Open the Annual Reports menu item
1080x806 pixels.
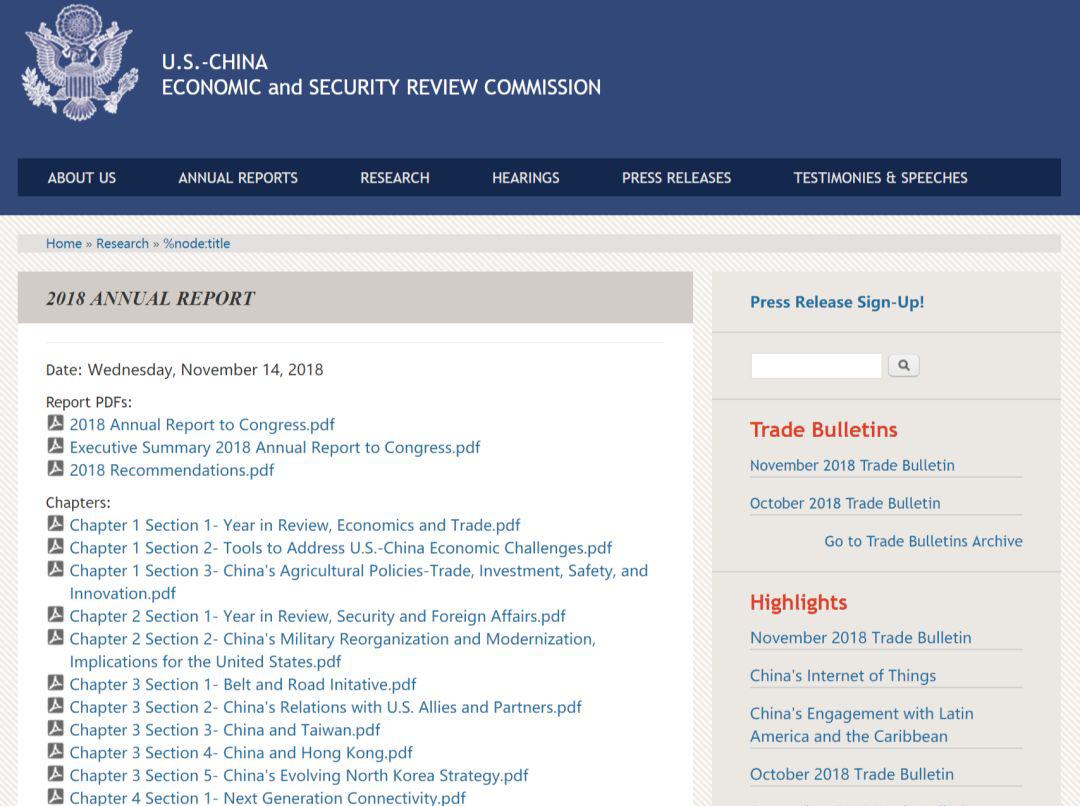[238, 178]
